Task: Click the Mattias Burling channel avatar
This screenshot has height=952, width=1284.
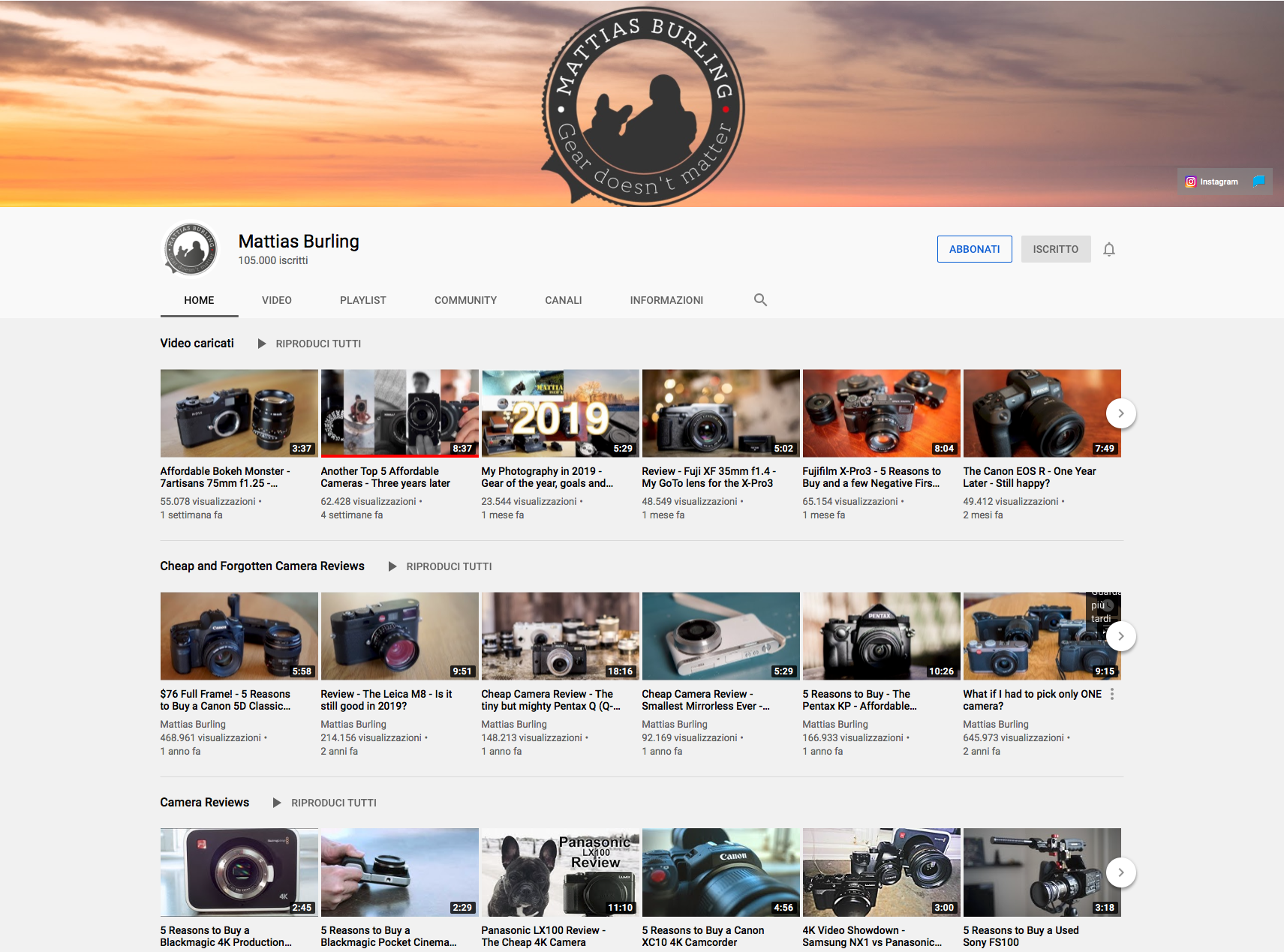Action: click(x=191, y=248)
